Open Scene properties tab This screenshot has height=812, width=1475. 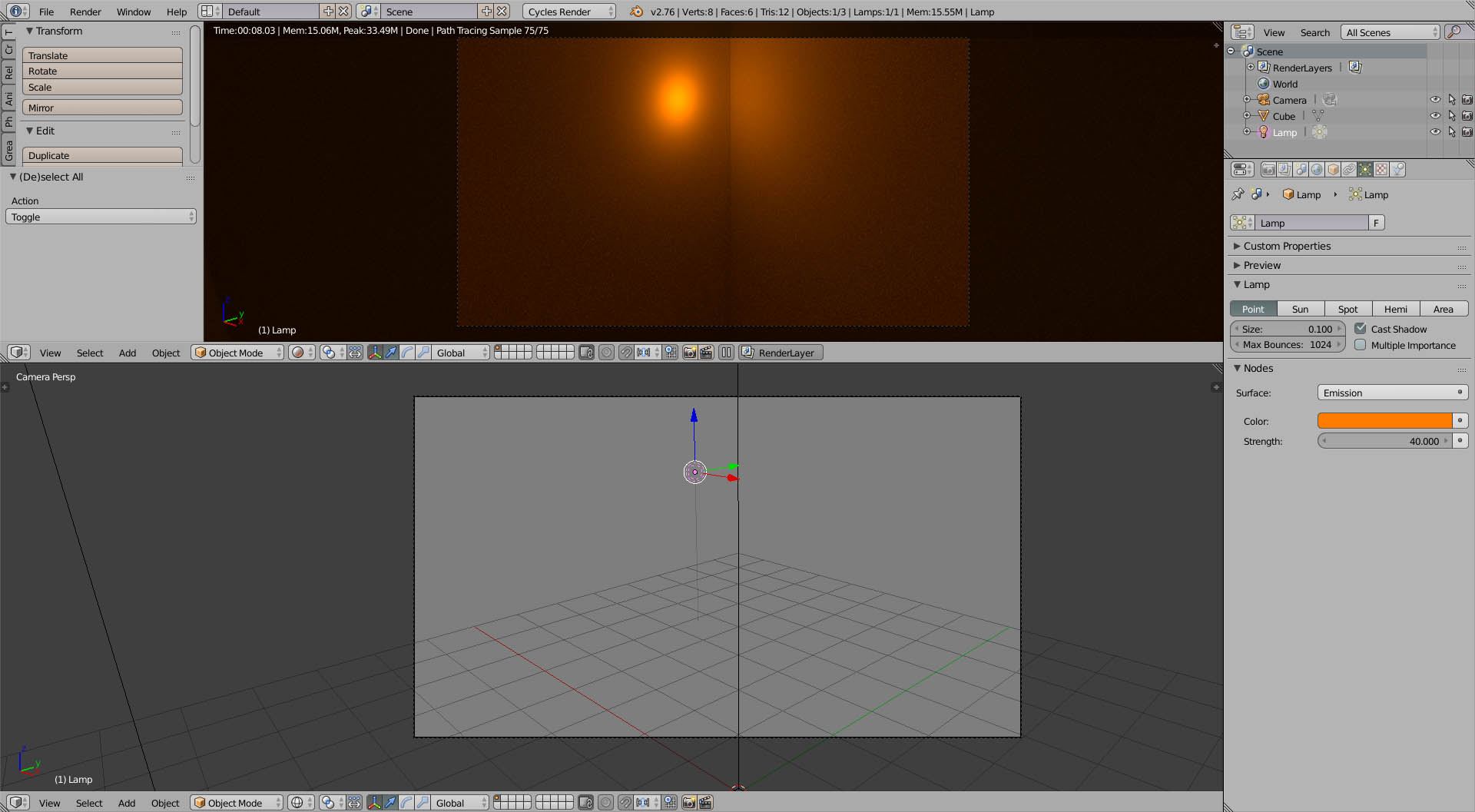(1301, 170)
